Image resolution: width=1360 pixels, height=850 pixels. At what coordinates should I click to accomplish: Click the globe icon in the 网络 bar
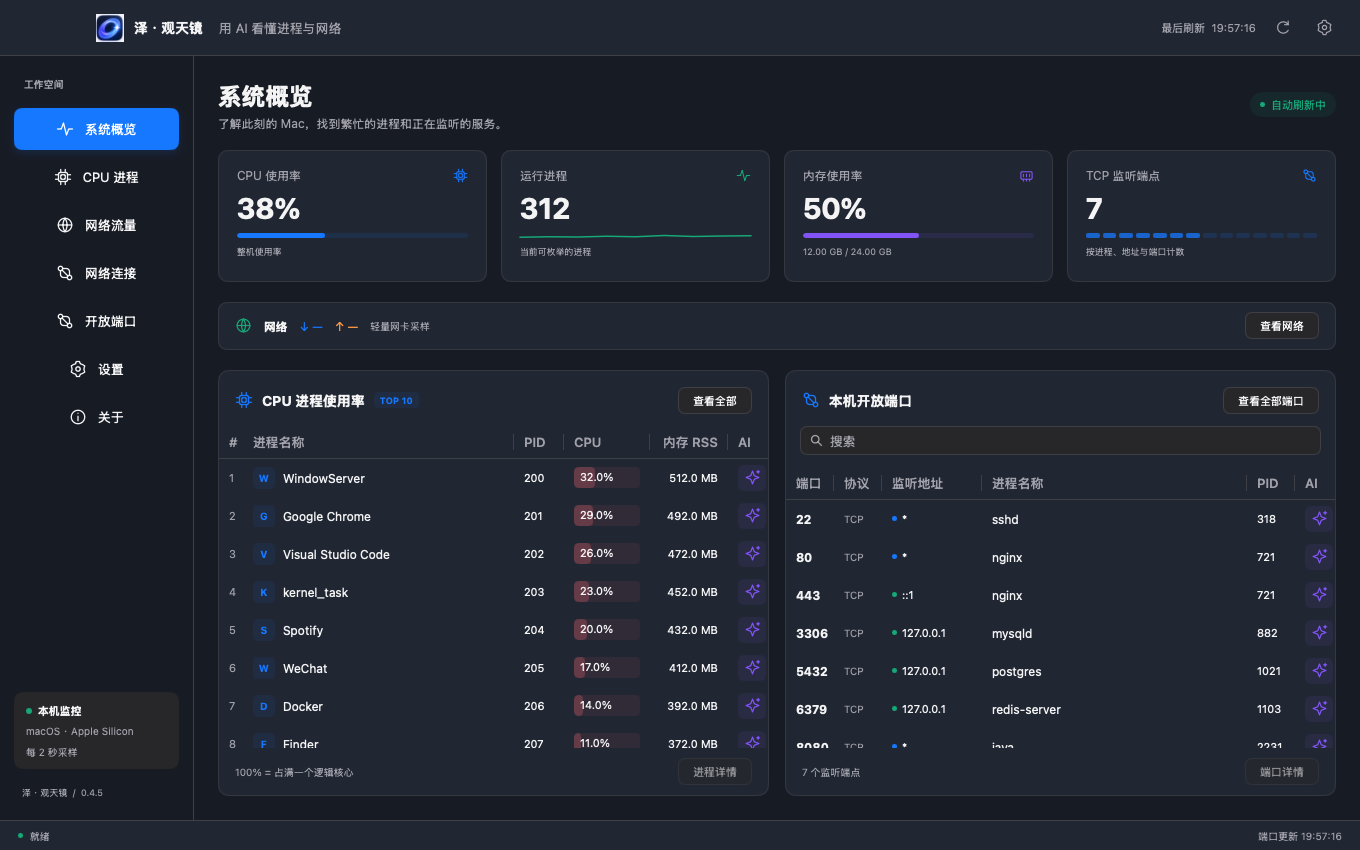coord(243,326)
